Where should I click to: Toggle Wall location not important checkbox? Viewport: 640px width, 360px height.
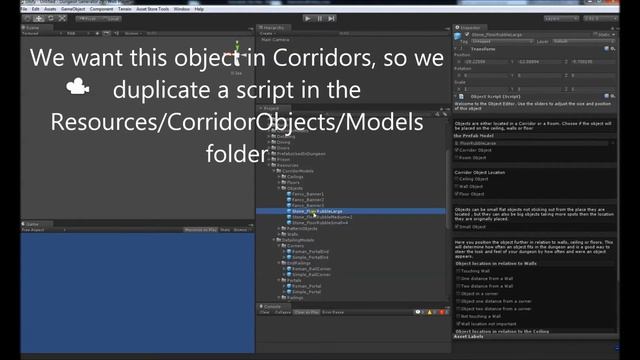coord(458,324)
